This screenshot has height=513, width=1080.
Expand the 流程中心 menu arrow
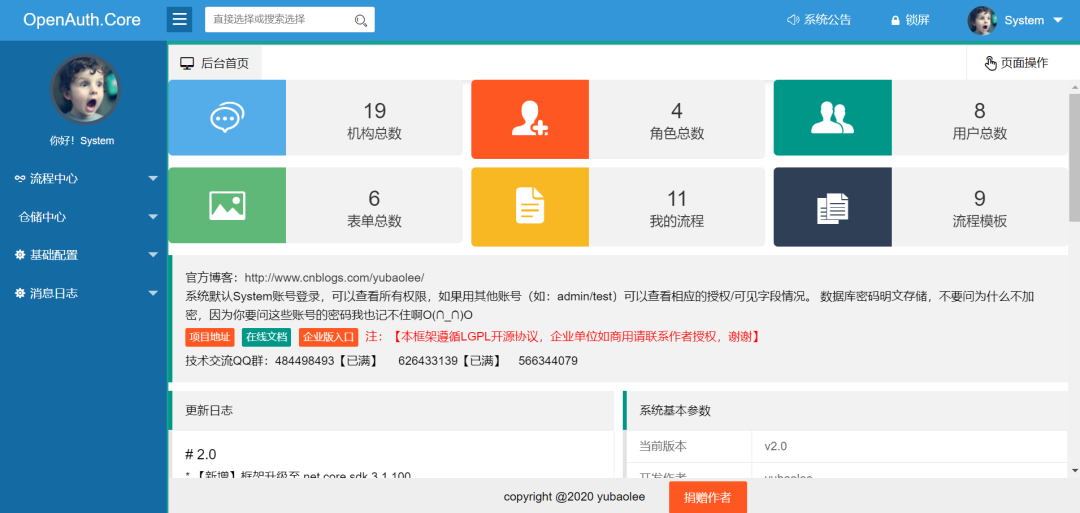coord(153,179)
